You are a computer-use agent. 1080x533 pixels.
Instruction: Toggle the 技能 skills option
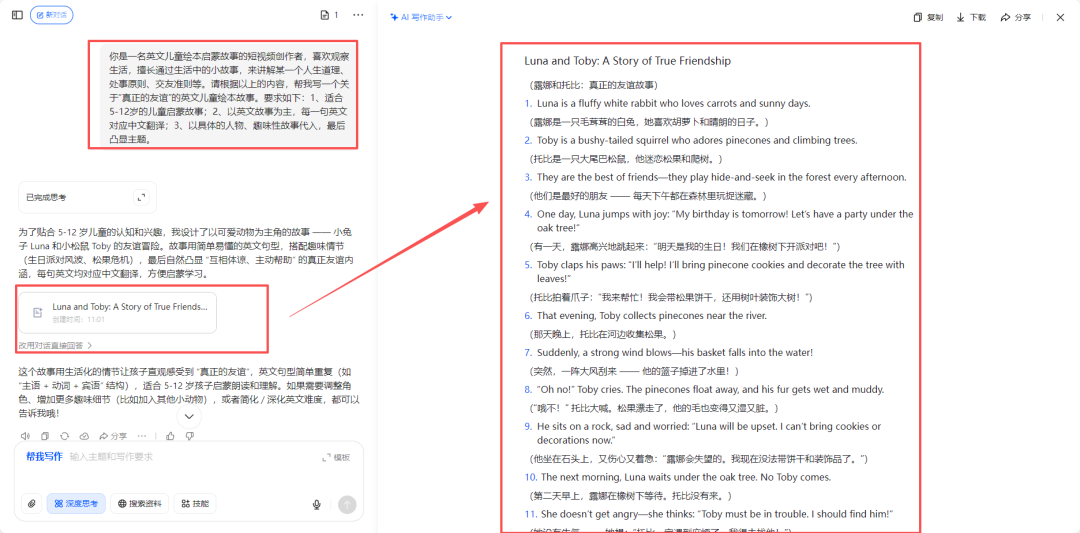click(x=195, y=504)
